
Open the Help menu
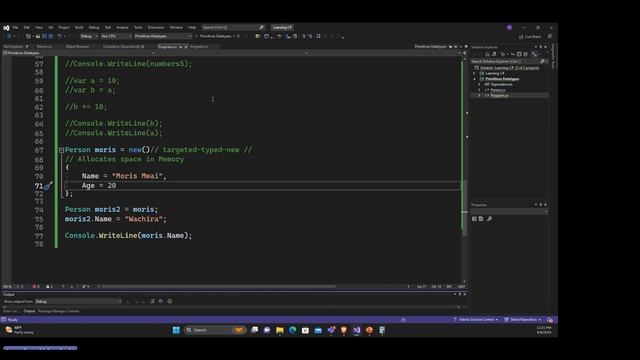coord(192,27)
